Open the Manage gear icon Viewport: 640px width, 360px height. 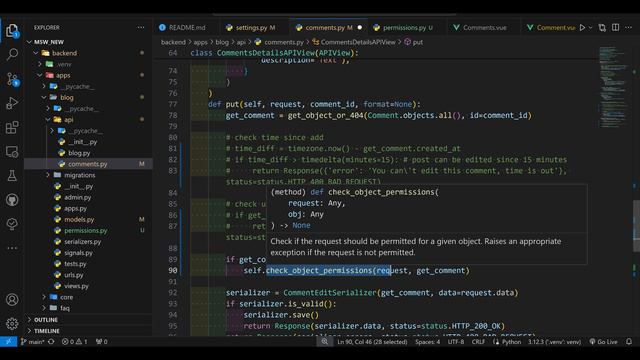(12, 324)
